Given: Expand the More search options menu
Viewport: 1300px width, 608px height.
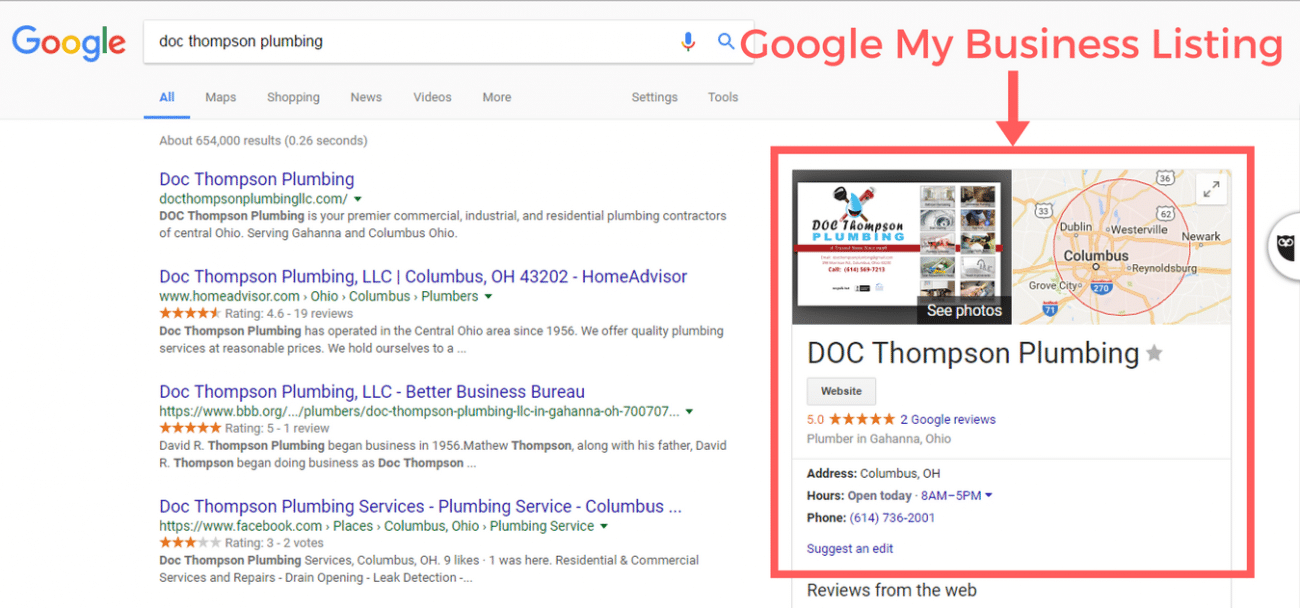Looking at the screenshot, I should click(x=497, y=97).
